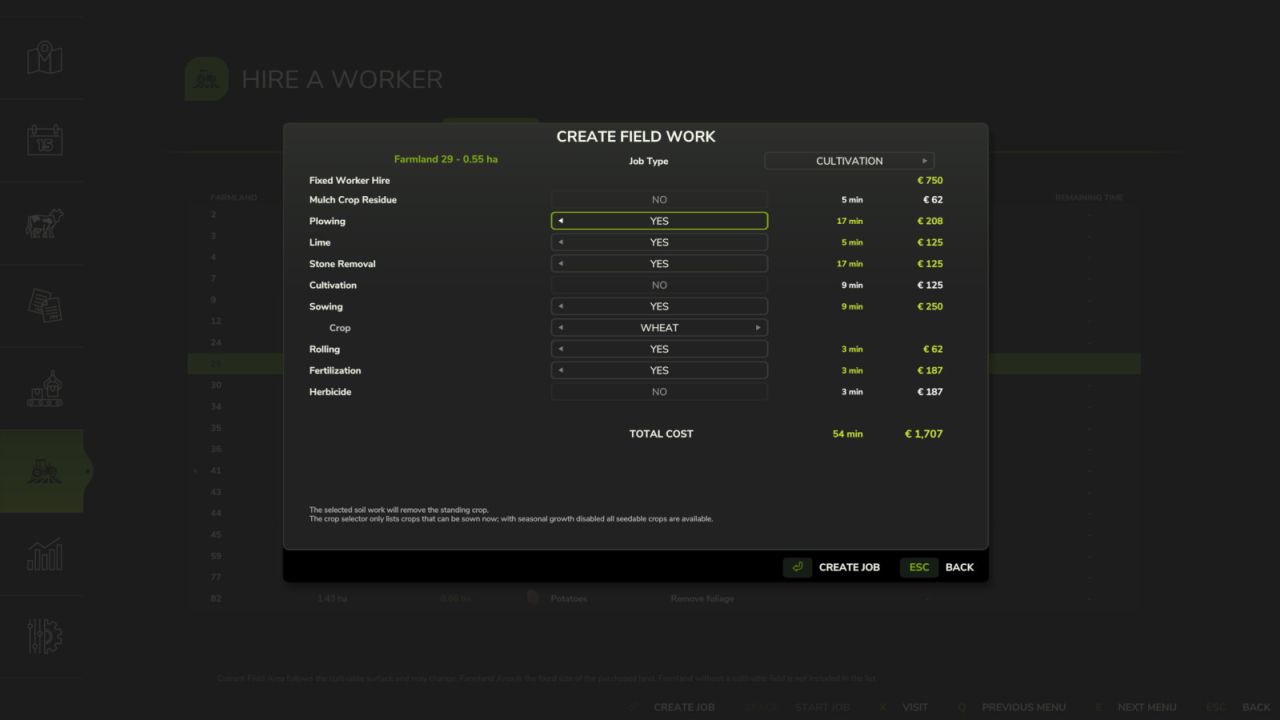The image size is (1280, 720).
Task: Click the '€ 750' fixed hire cost
Action: pos(930,181)
